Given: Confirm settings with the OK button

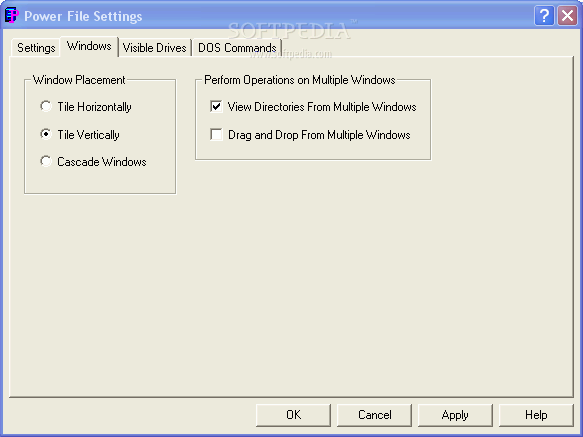Looking at the screenshot, I should click(293, 415).
